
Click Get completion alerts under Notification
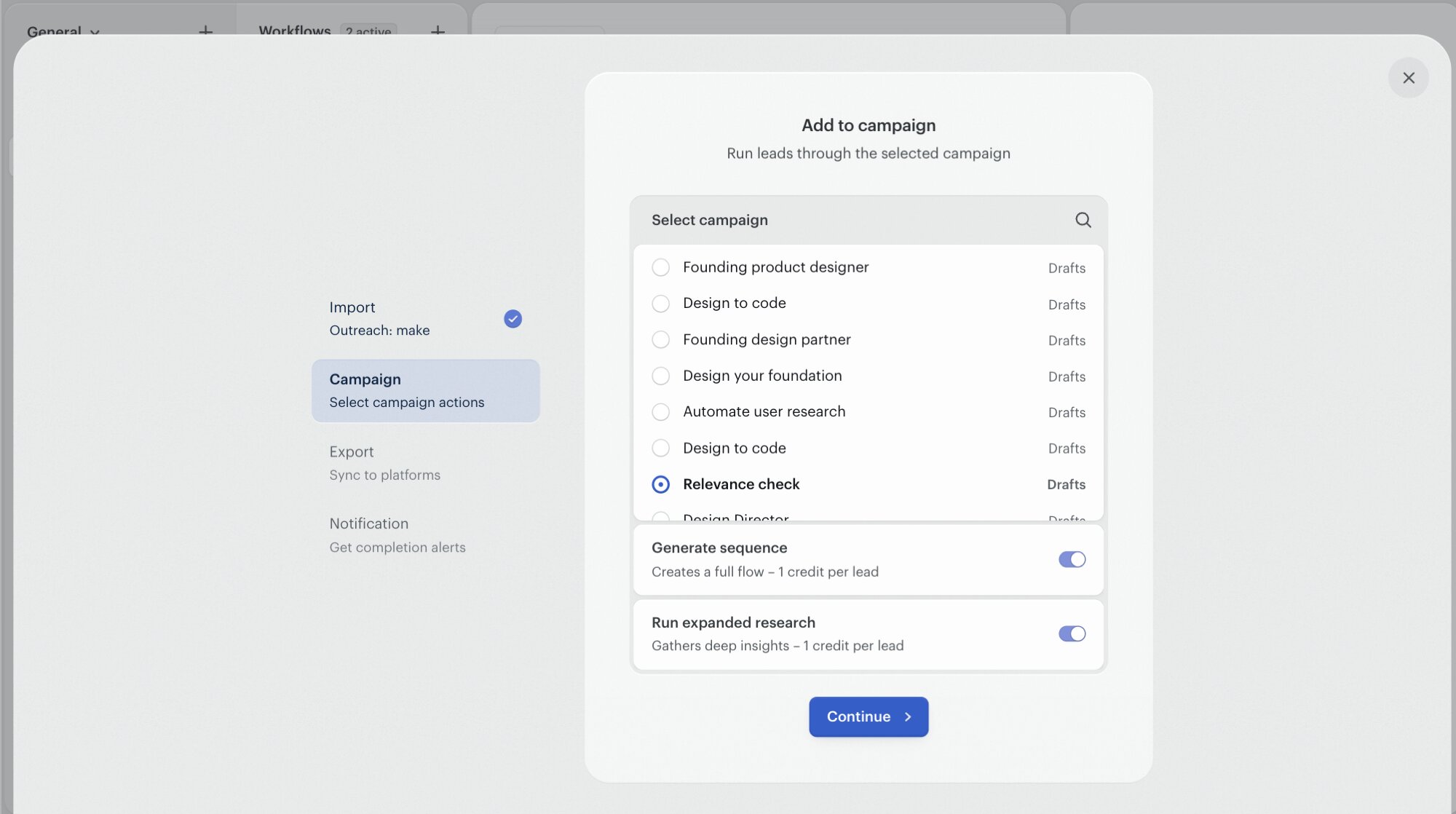click(397, 548)
